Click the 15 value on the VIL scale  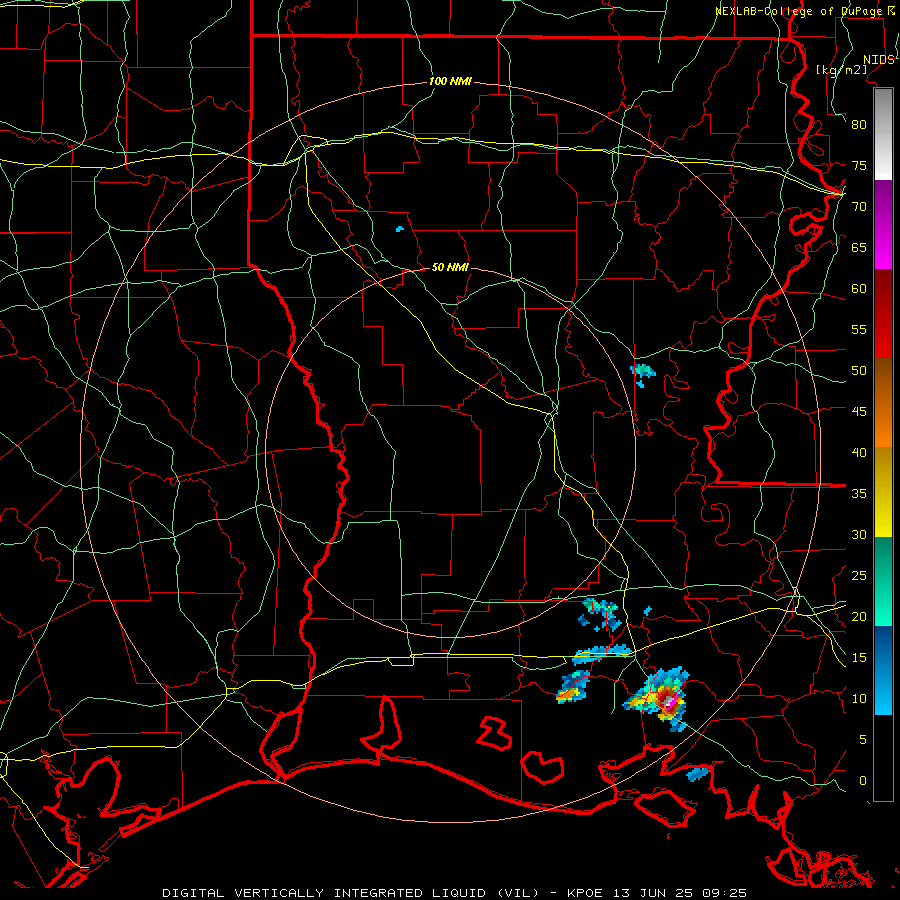coord(859,658)
